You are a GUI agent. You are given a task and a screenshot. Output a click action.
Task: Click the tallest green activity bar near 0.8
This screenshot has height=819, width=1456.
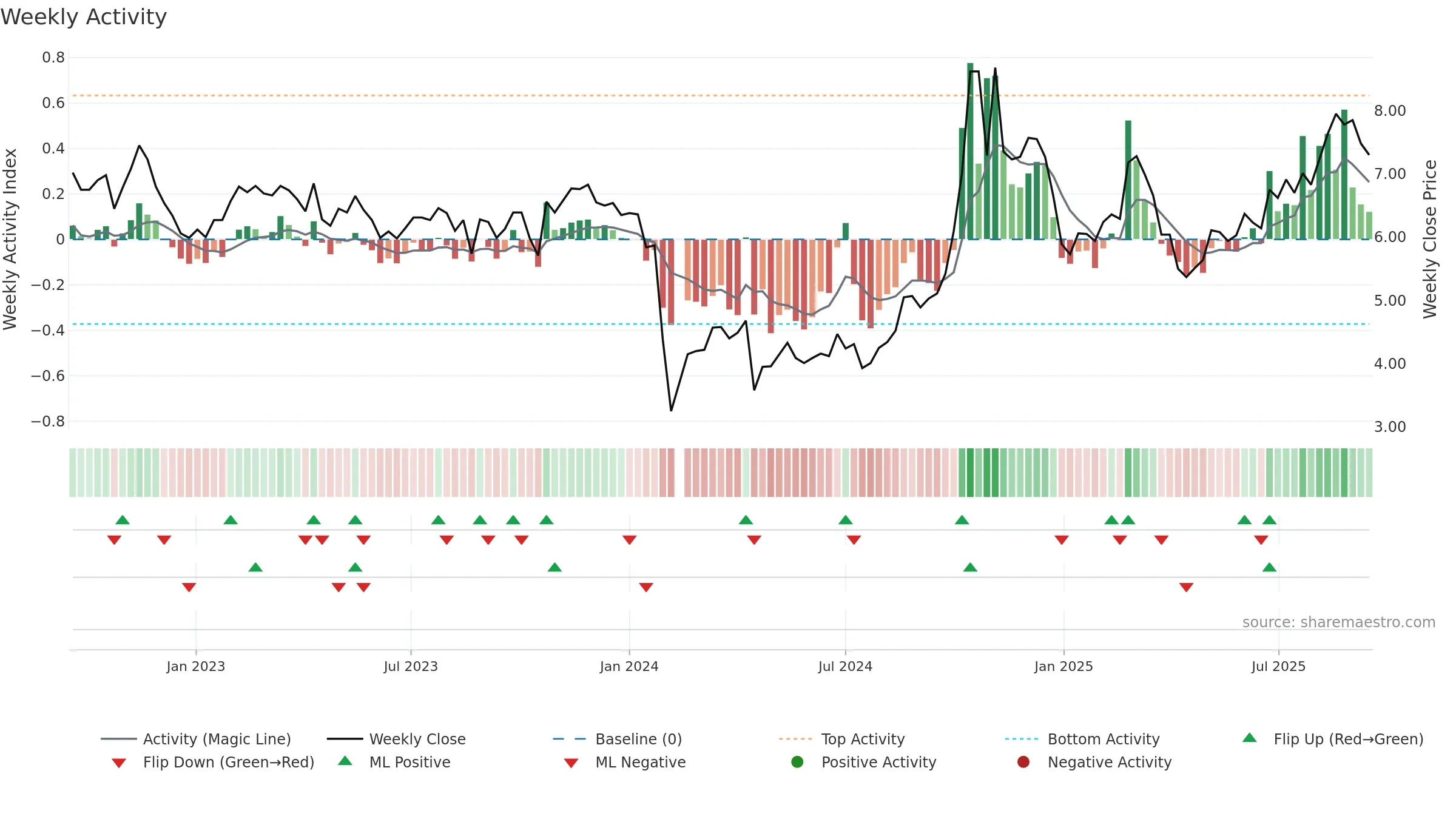pyautogui.click(x=970, y=151)
